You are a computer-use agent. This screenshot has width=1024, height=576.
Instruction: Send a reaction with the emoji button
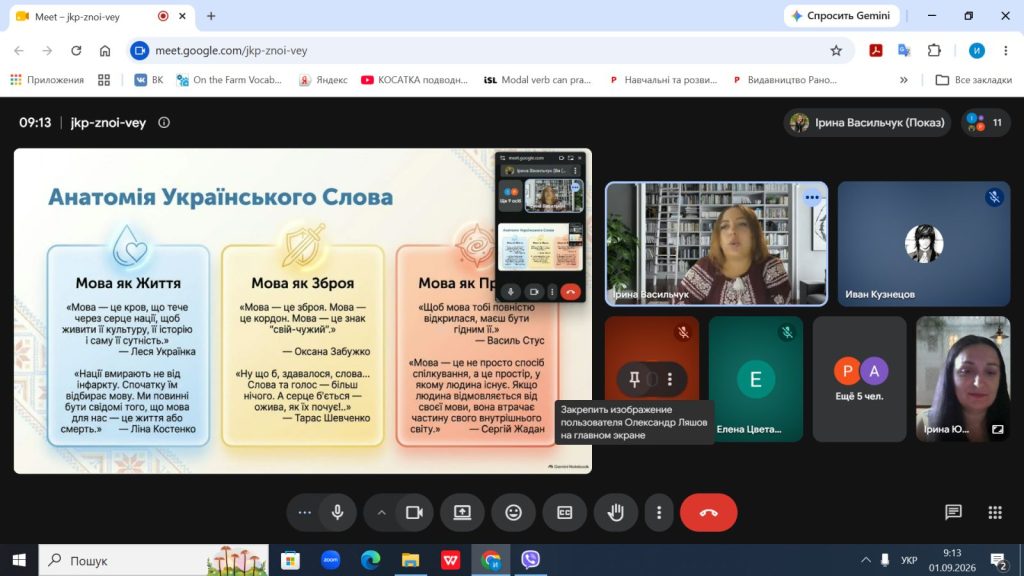[513, 513]
